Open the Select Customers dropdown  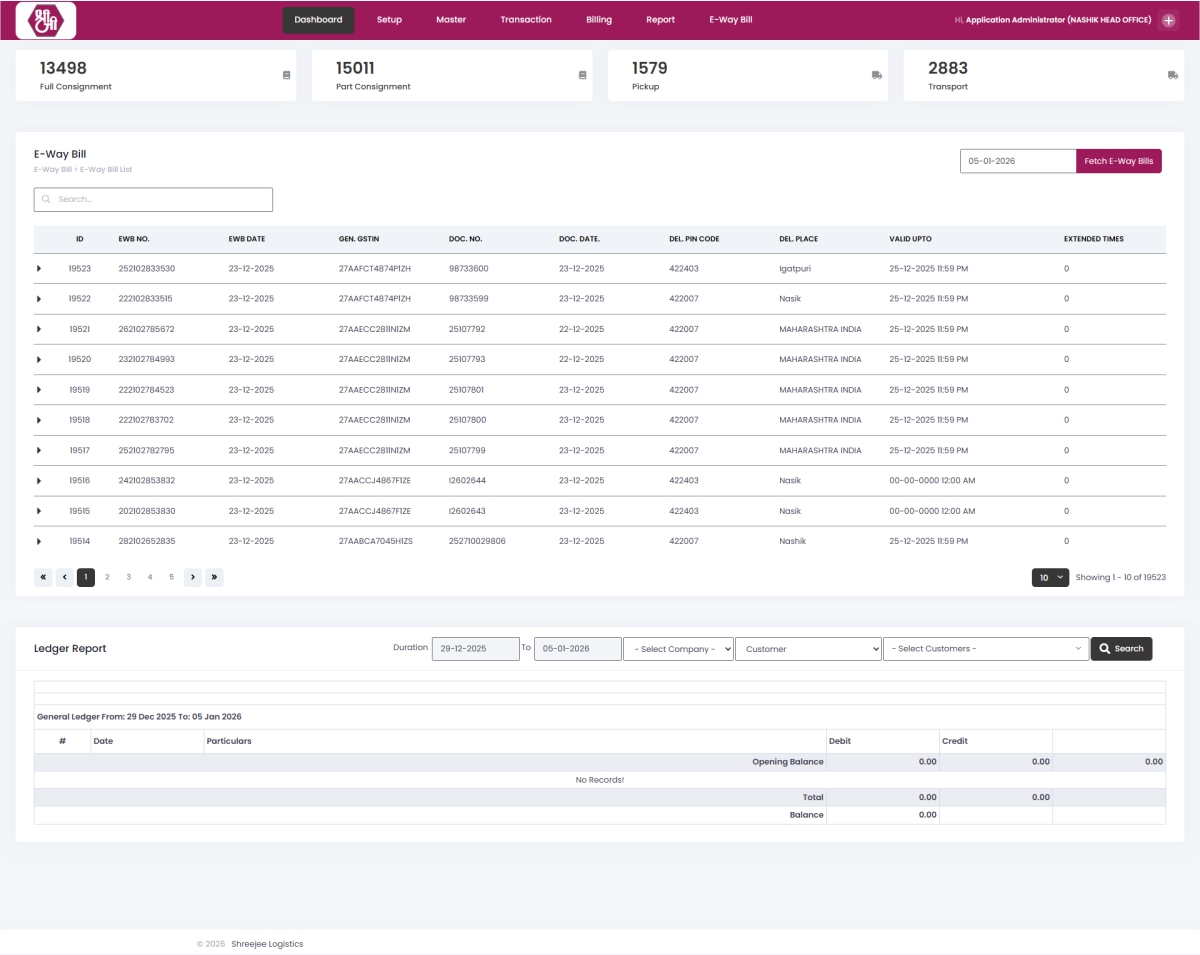pos(985,649)
